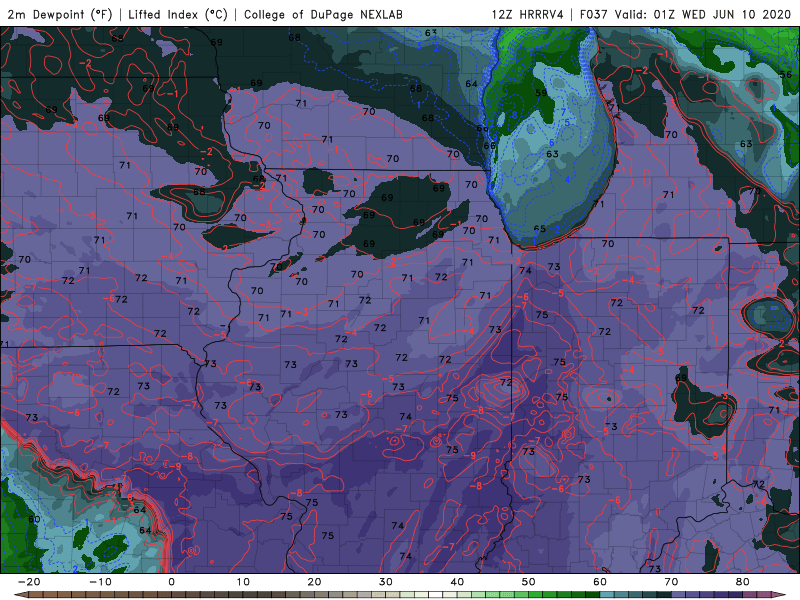Click the '59' dewpoint value over the lake

541,93
